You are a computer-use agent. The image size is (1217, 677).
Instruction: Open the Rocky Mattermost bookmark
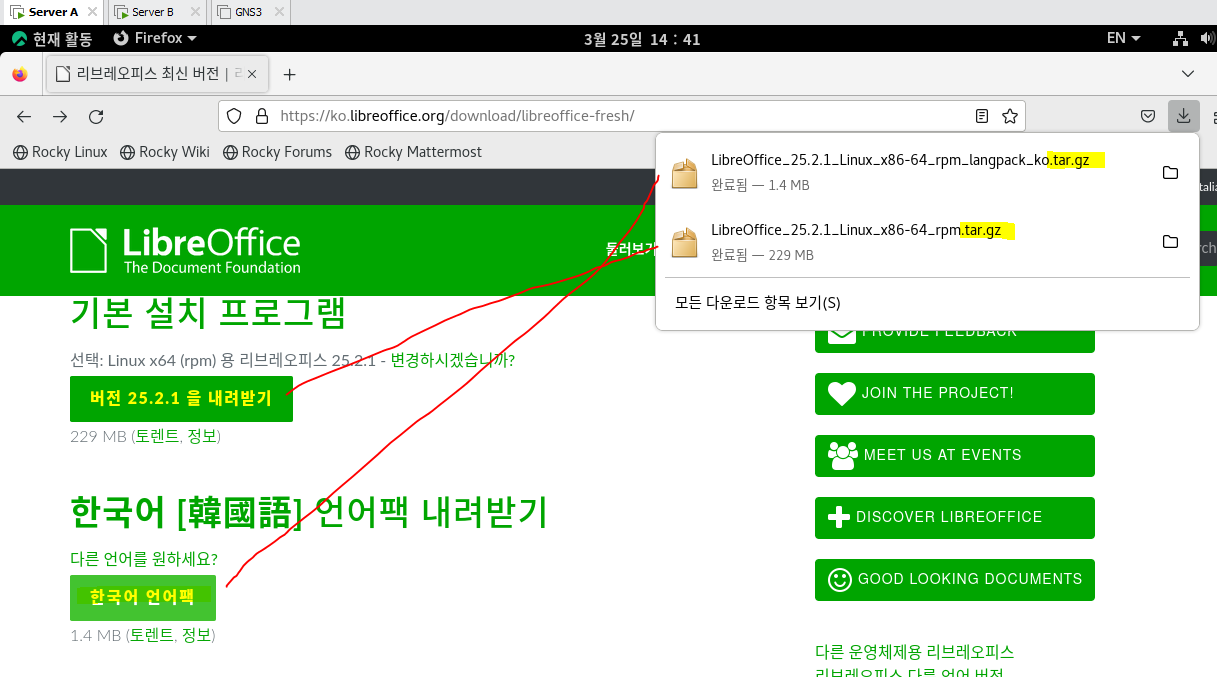click(413, 152)
